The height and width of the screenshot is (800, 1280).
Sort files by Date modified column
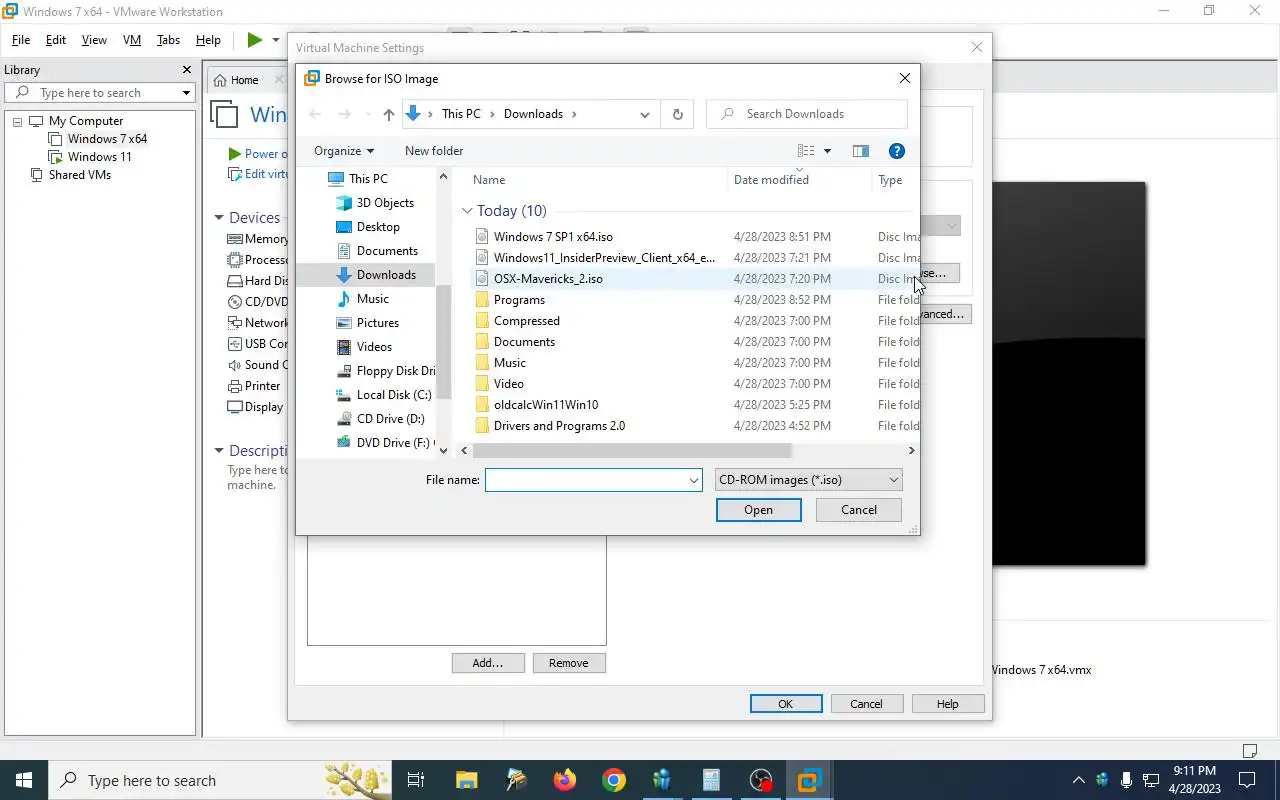point(771,180)
